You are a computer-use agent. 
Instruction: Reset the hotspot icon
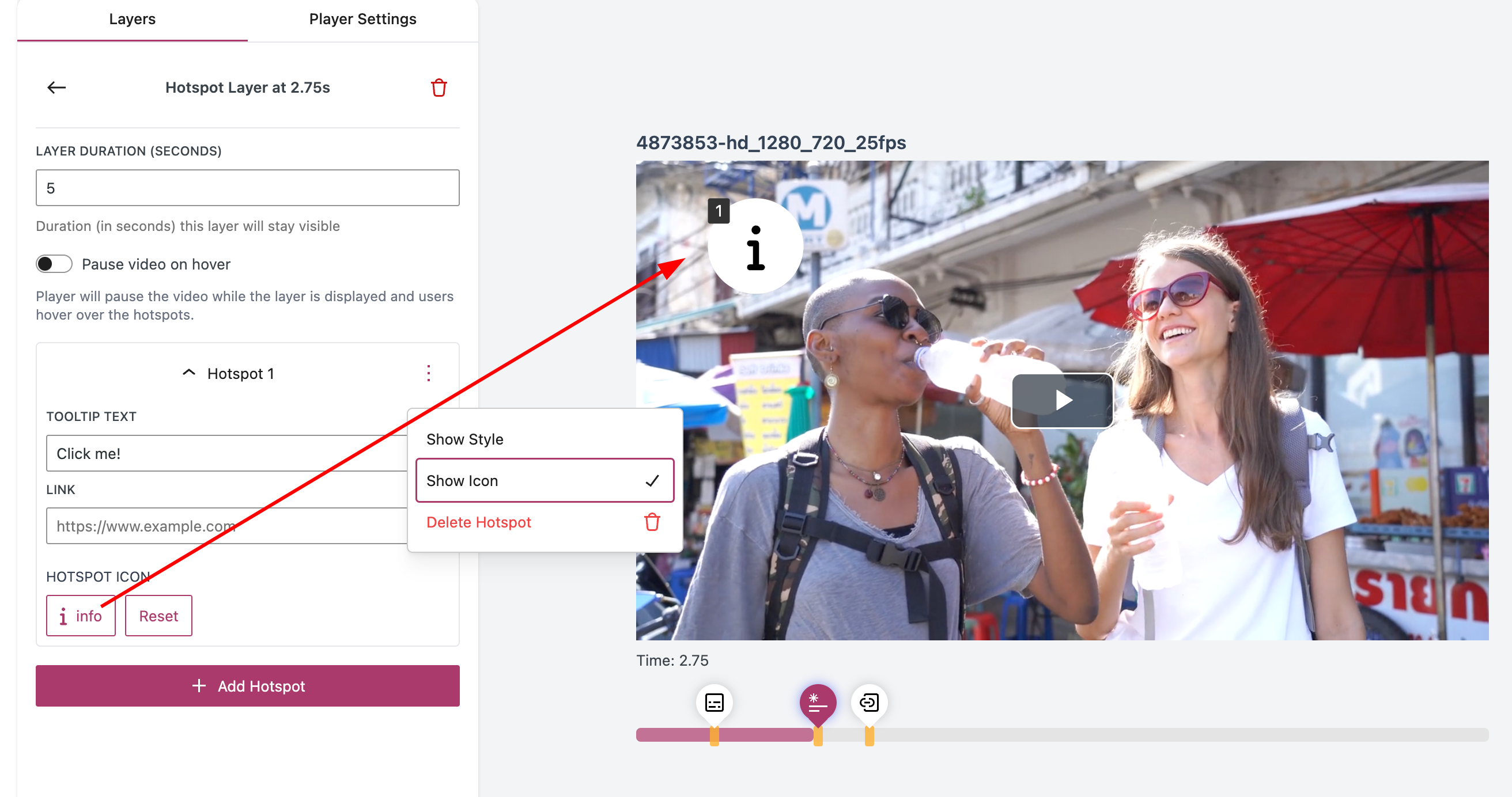[158, 616]
